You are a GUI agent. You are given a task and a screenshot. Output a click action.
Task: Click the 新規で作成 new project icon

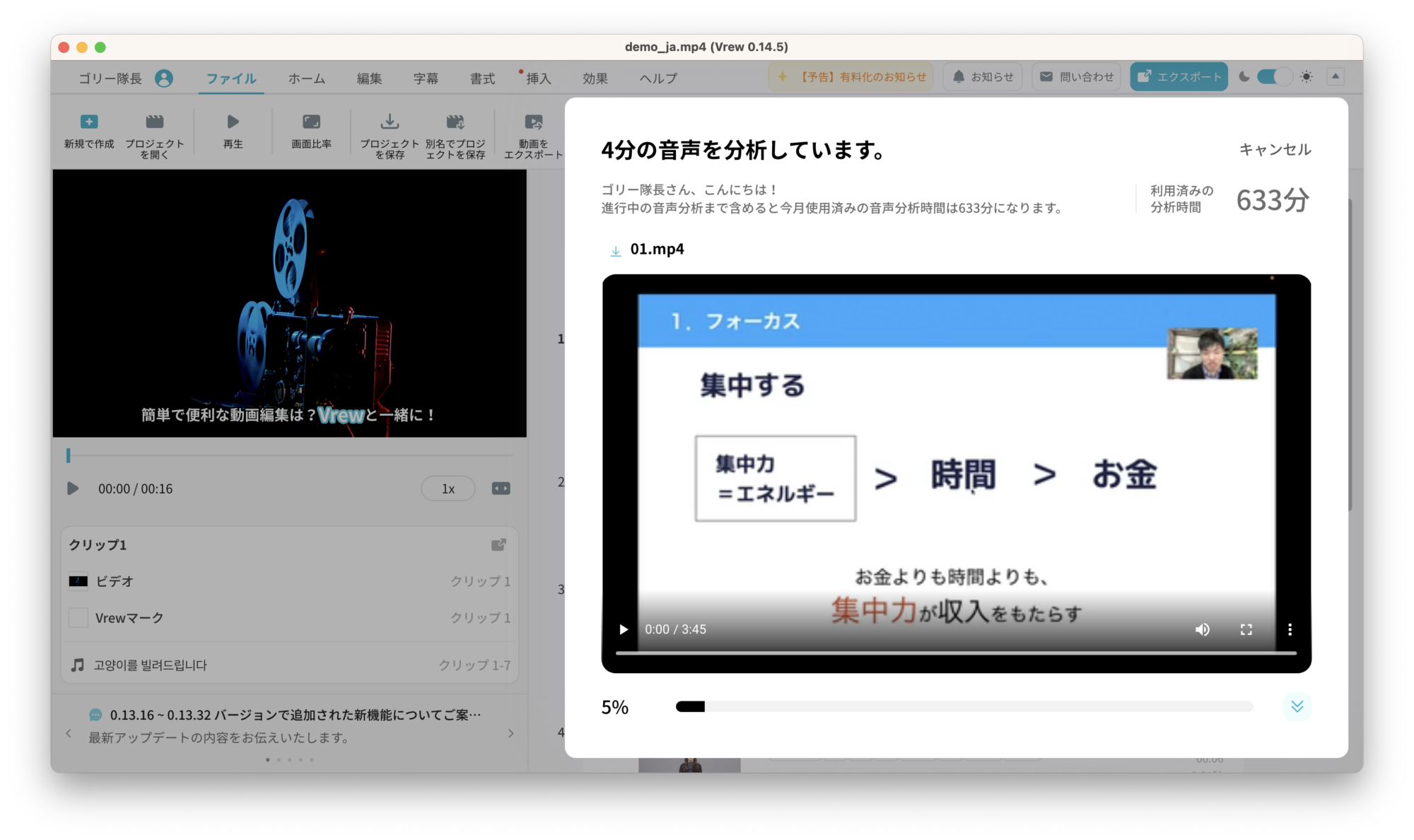89,122
